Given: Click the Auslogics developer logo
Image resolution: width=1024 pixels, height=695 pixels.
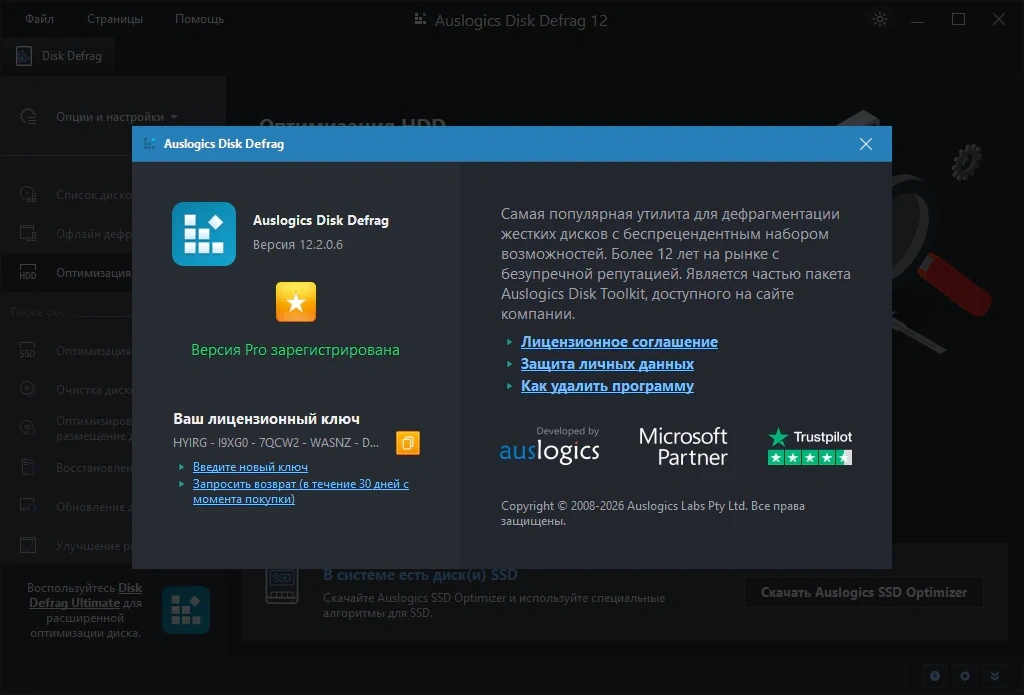Looking at the screenshot, I should 549,445.
